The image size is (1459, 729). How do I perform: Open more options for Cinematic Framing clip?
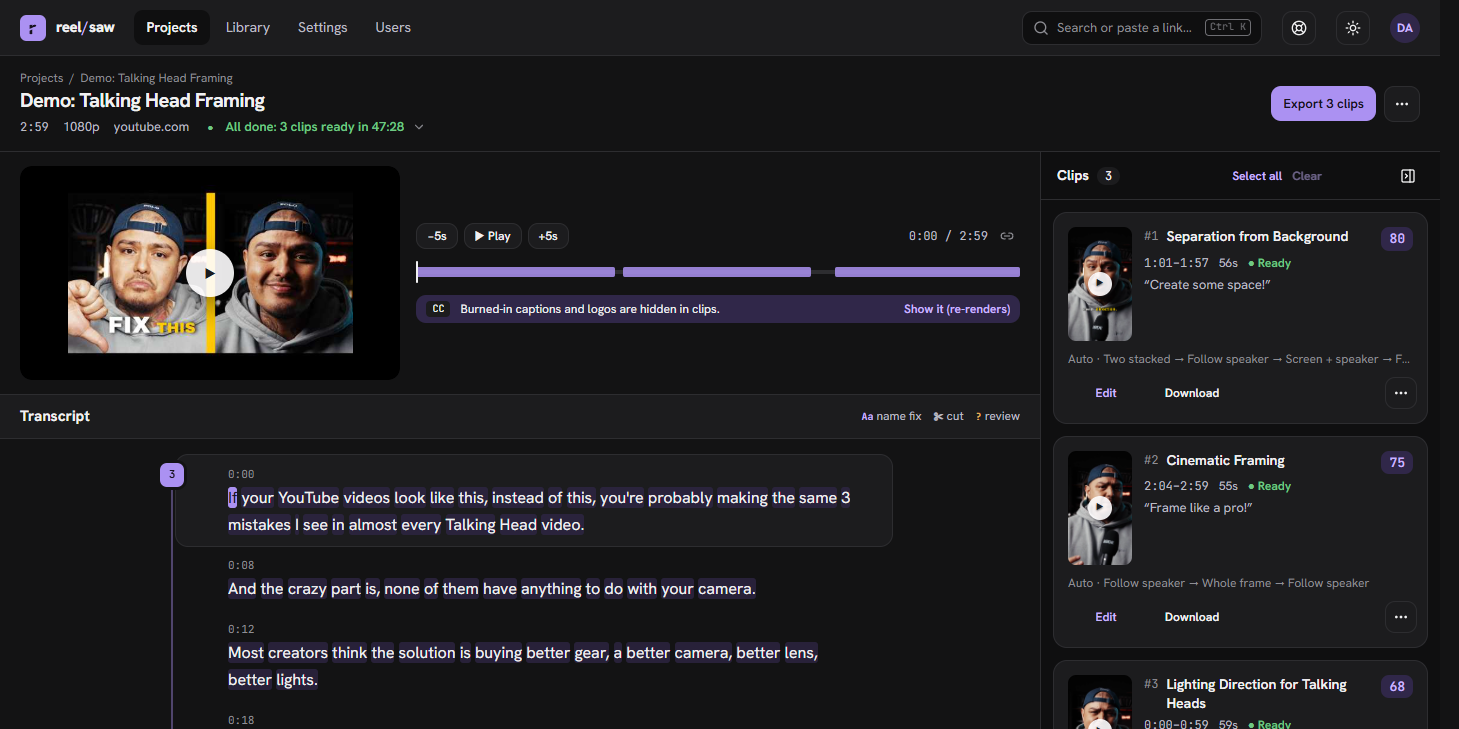click(1401, 617)
